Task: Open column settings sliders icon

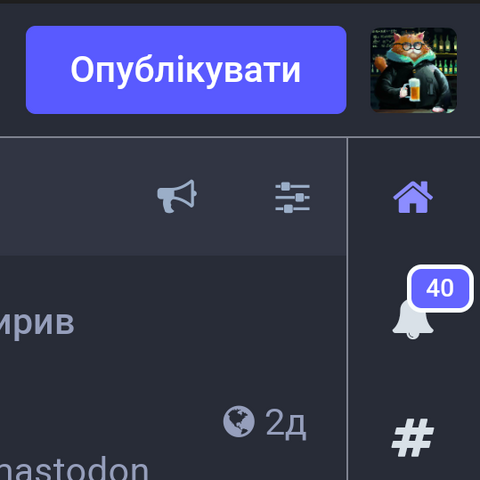Action: coord(292,197)
